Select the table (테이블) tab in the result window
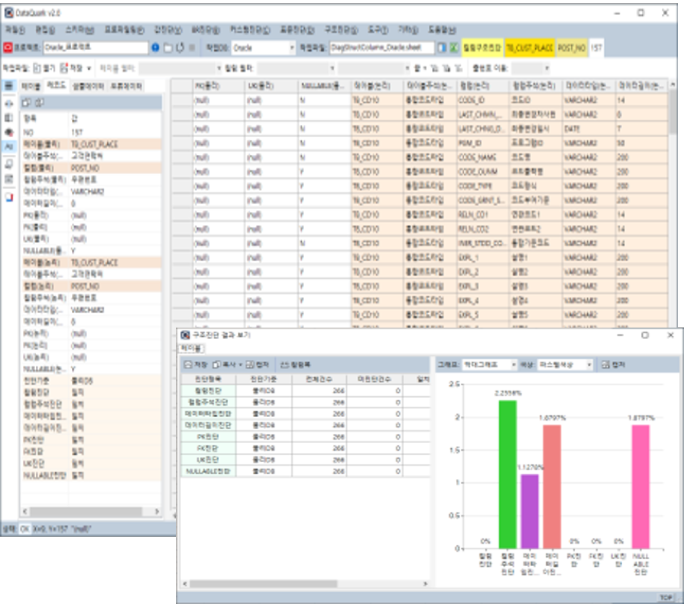The image size is (684, 608). point(191,347)
